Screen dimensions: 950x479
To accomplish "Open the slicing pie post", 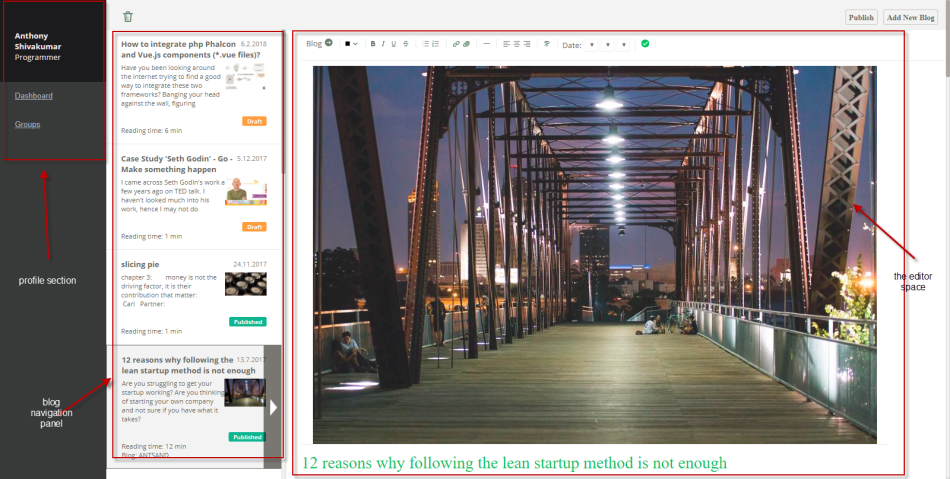I will pyautogui.click(x=196, y=297).
